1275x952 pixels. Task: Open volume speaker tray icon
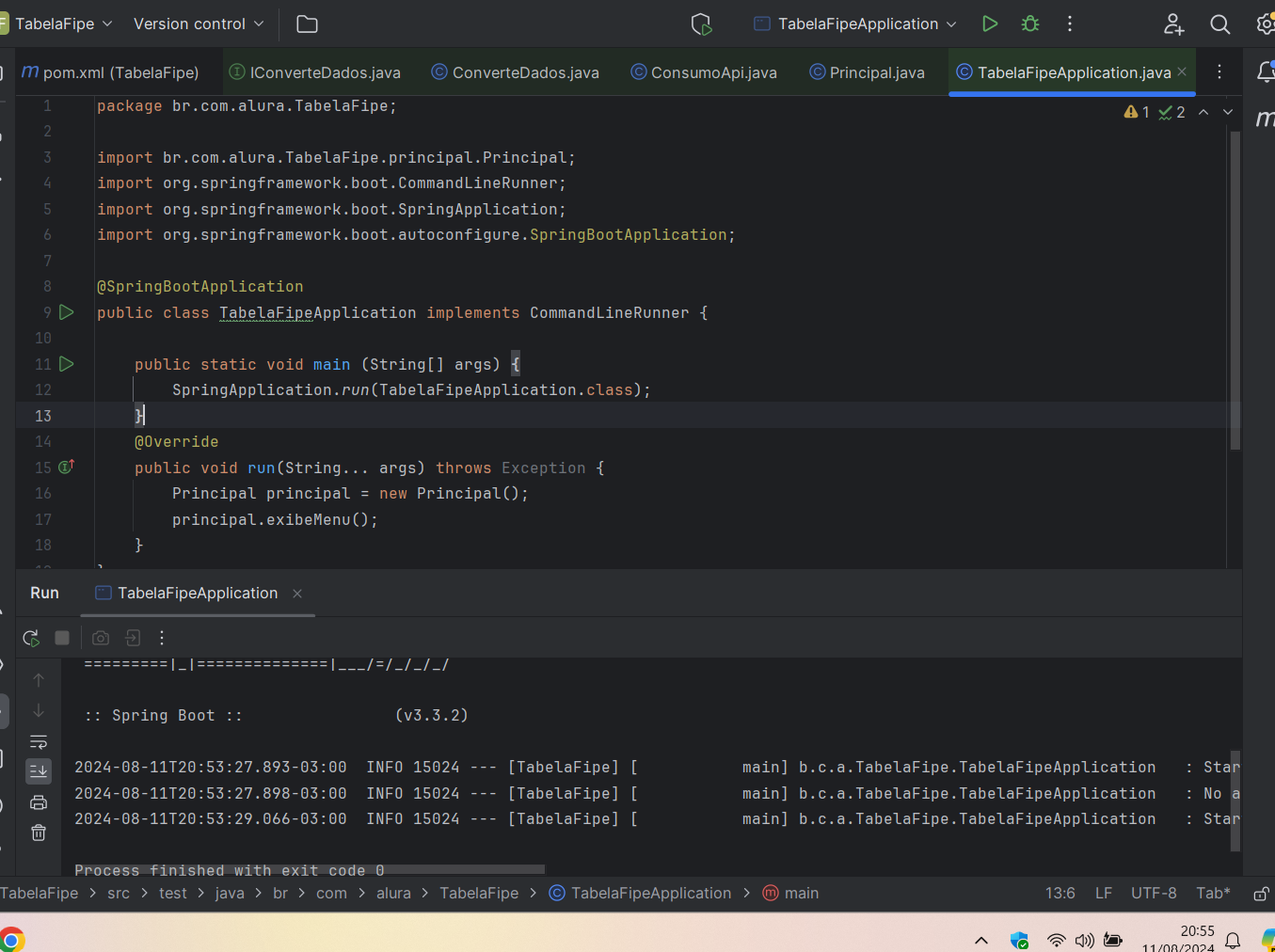(1084, 940)
